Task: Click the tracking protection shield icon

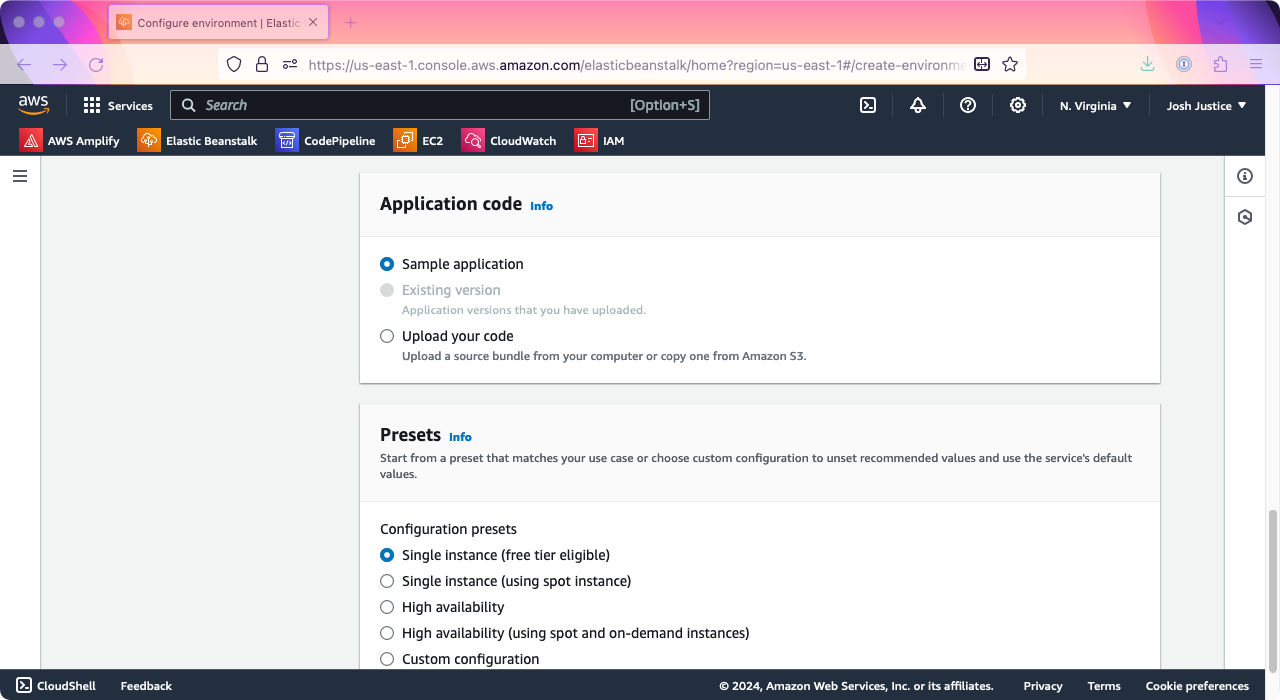Action: click(234, 64)
